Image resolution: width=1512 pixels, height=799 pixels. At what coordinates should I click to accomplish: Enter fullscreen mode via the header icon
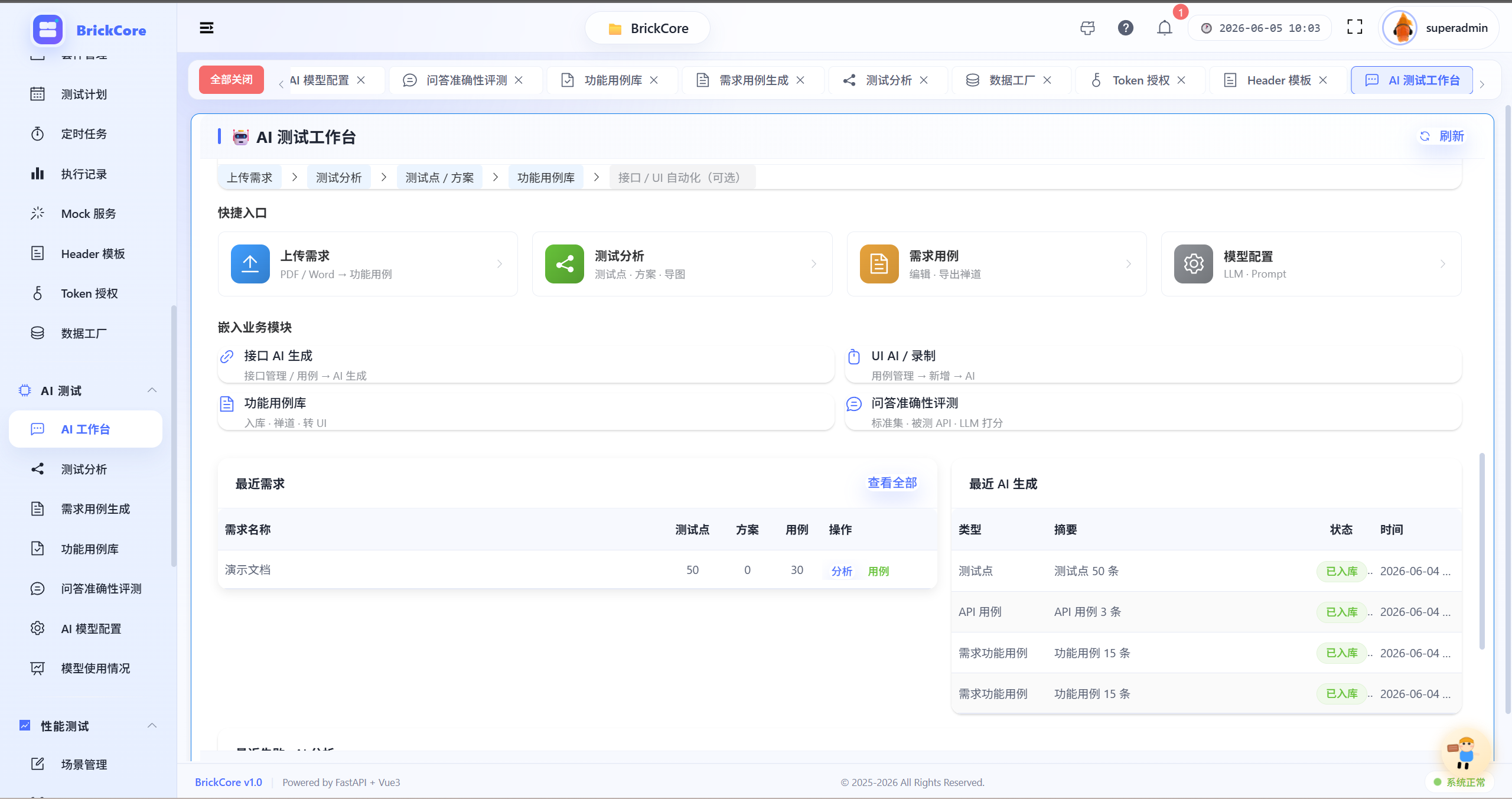pyautogui.click(x=1354, y=27)
